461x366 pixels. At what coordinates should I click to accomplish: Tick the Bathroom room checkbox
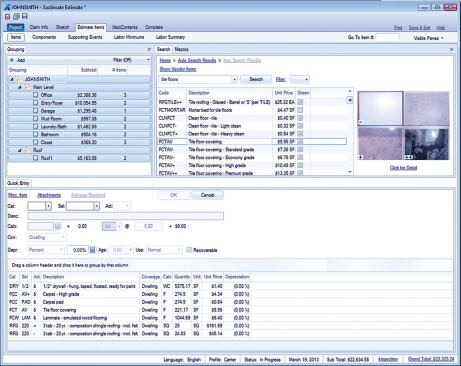(36, 134)
